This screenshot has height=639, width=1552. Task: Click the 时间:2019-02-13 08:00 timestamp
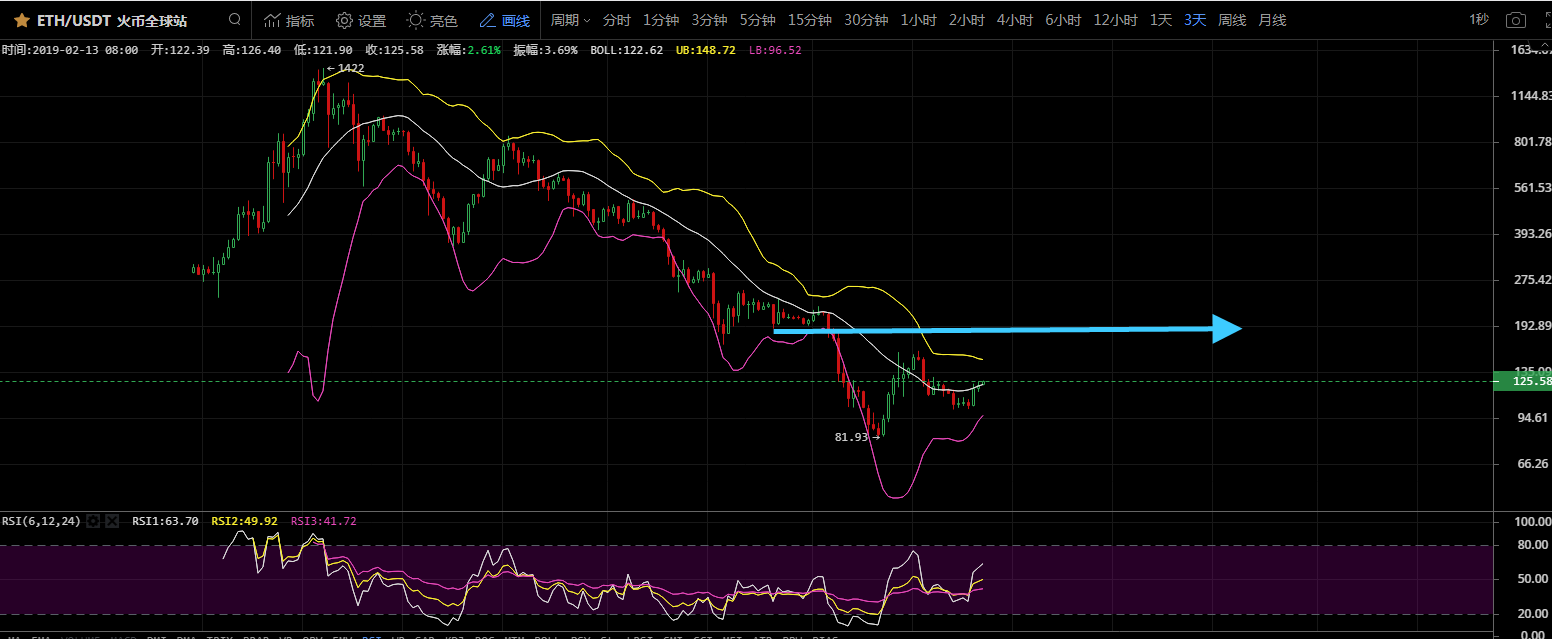point(70,50)
